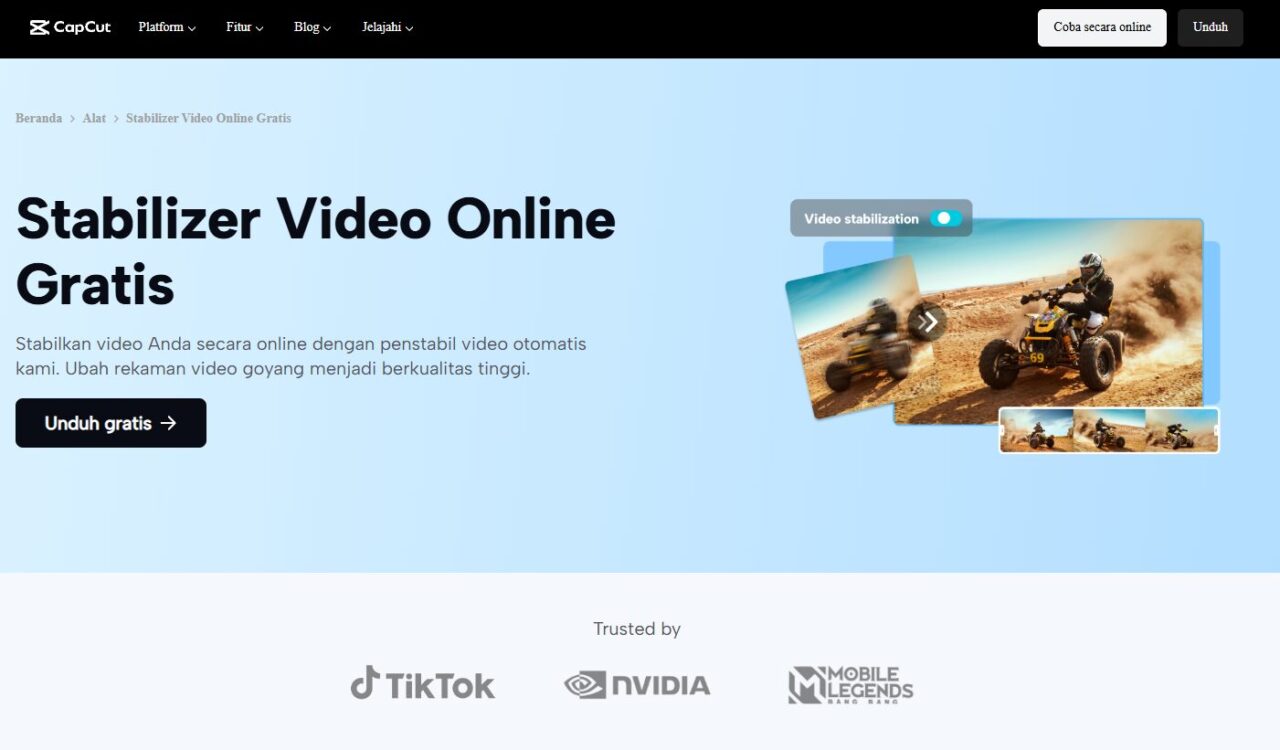Click the TikTok logo under Trusted by
The height and width of the screenshot is (750, 1280).
(423, 684)
